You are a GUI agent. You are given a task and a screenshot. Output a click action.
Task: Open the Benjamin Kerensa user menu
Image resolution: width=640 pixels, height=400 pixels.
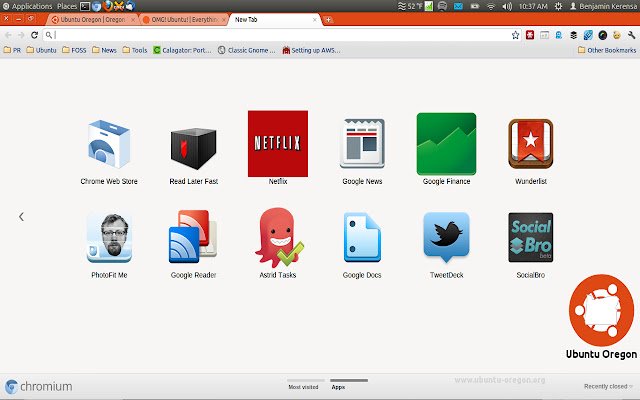(603, 6)
